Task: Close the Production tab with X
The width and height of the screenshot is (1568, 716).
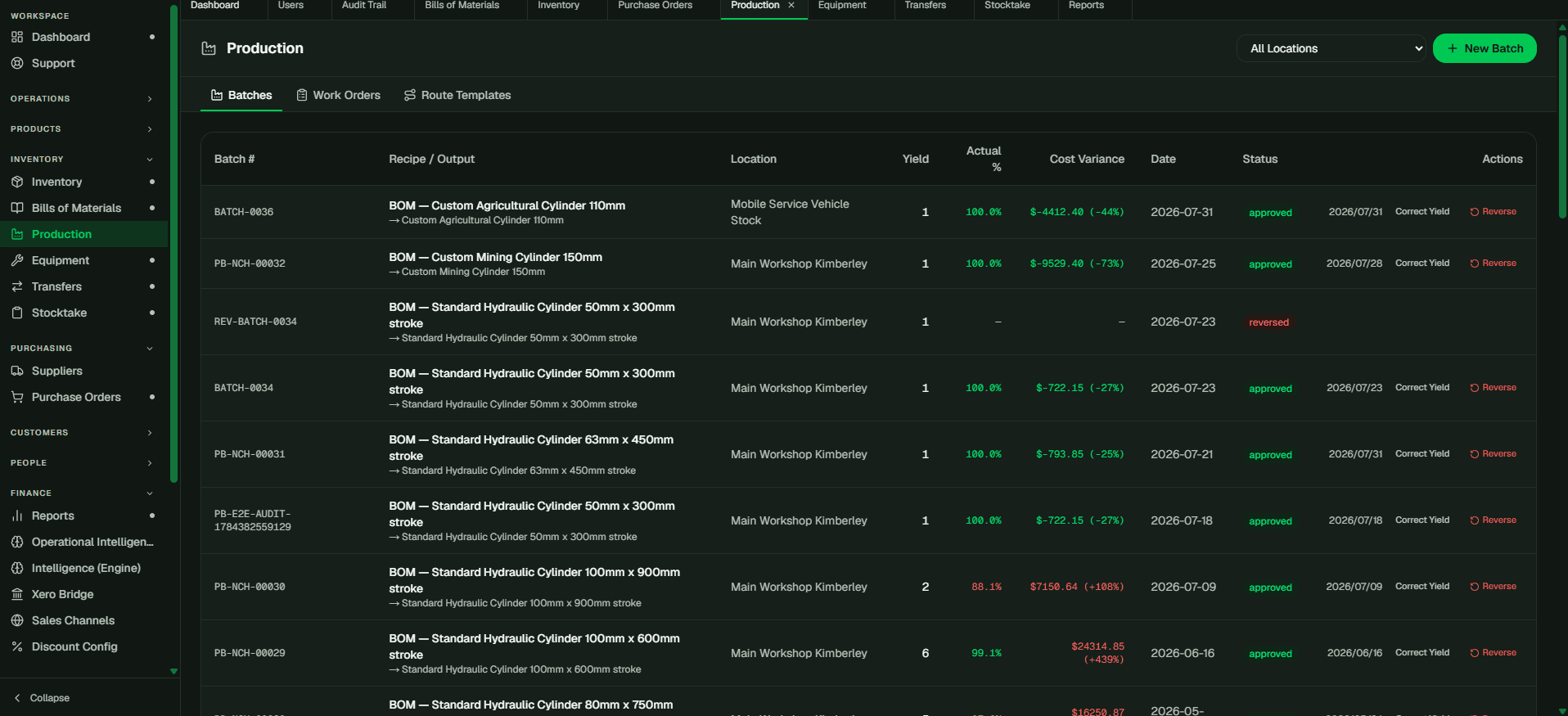Action: 791,5
